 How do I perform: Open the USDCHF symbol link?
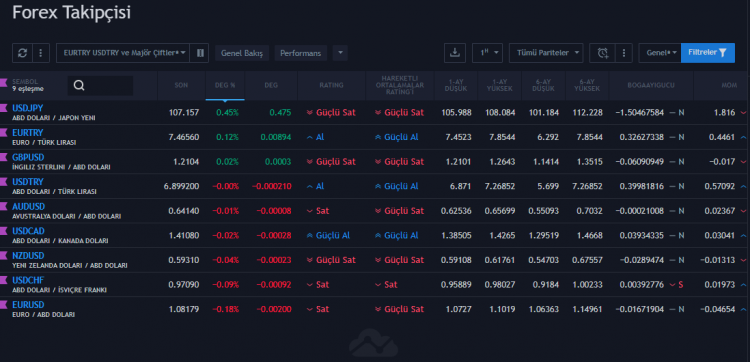28,280
